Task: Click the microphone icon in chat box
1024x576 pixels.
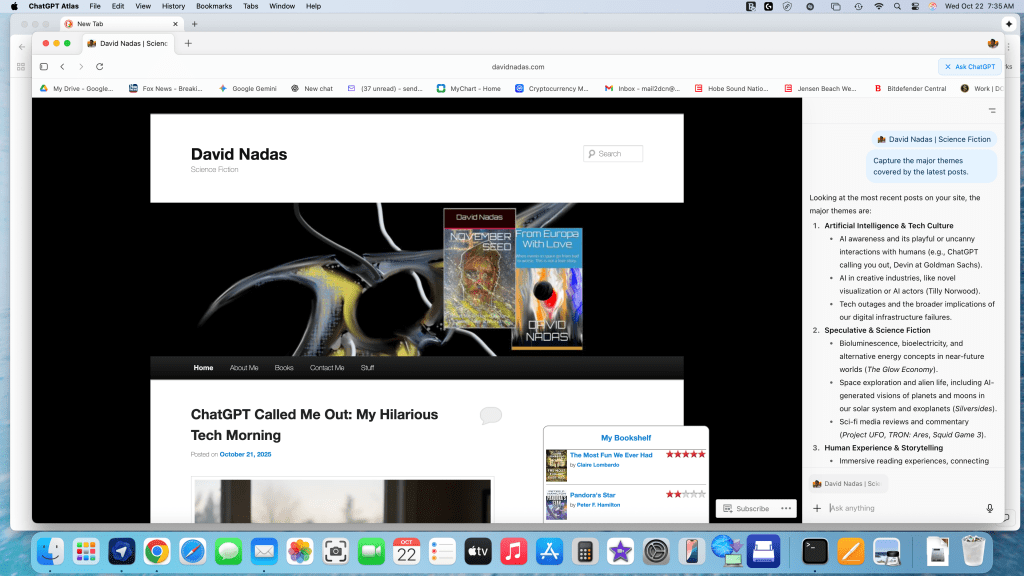Action: (990, 508)
